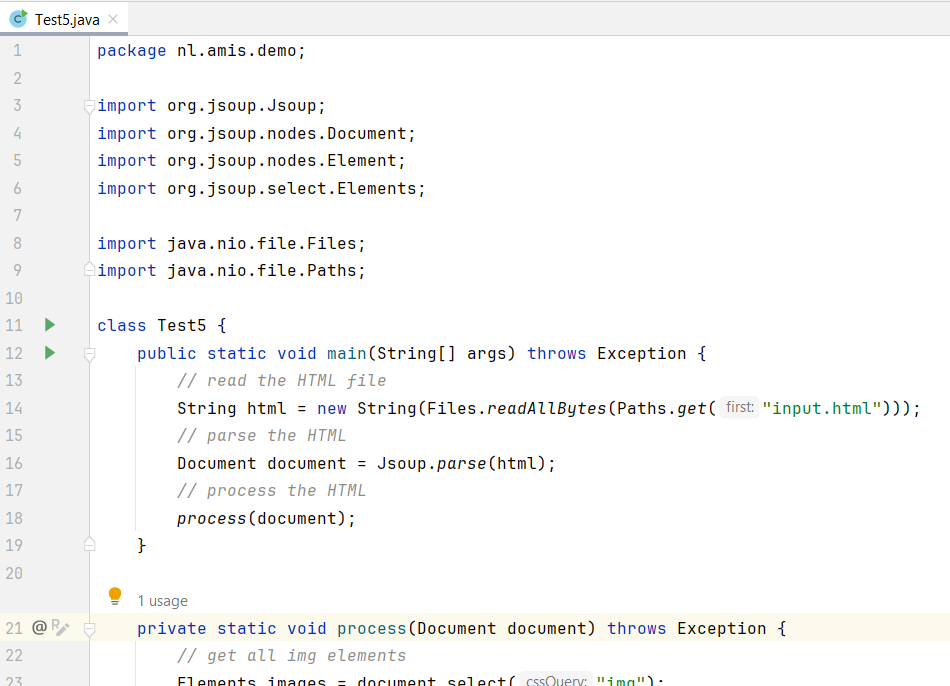The image size is (950, 686).
Task: Click the run icon beside class Test5
Action: (x=50, y=325)
